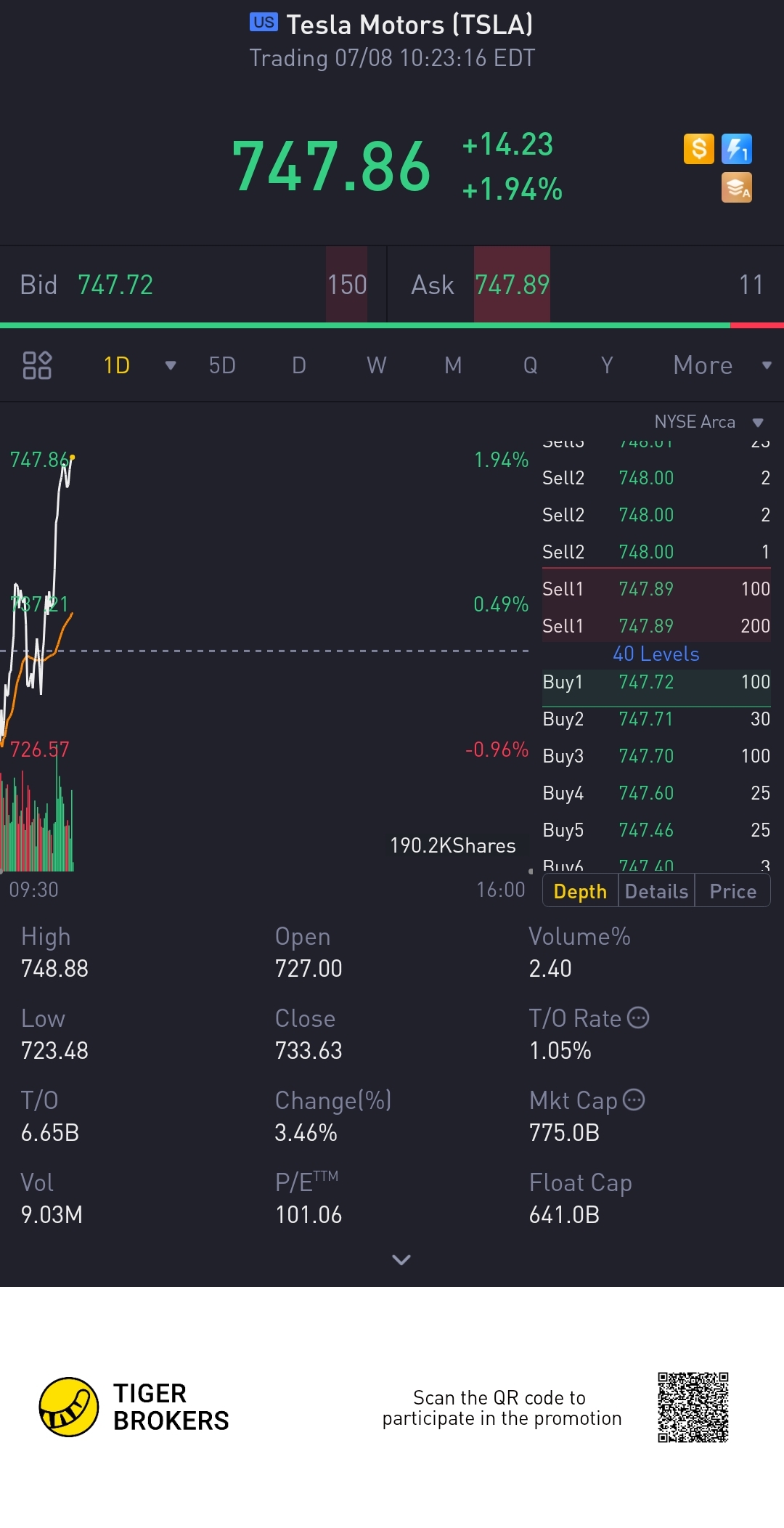
Task: Tap the Ask 747.89 quote box
Action: tap(587, 285)
